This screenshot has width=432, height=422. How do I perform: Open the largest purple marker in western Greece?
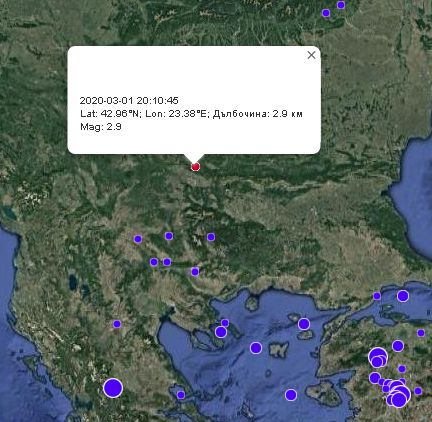(x=113, y=388)
